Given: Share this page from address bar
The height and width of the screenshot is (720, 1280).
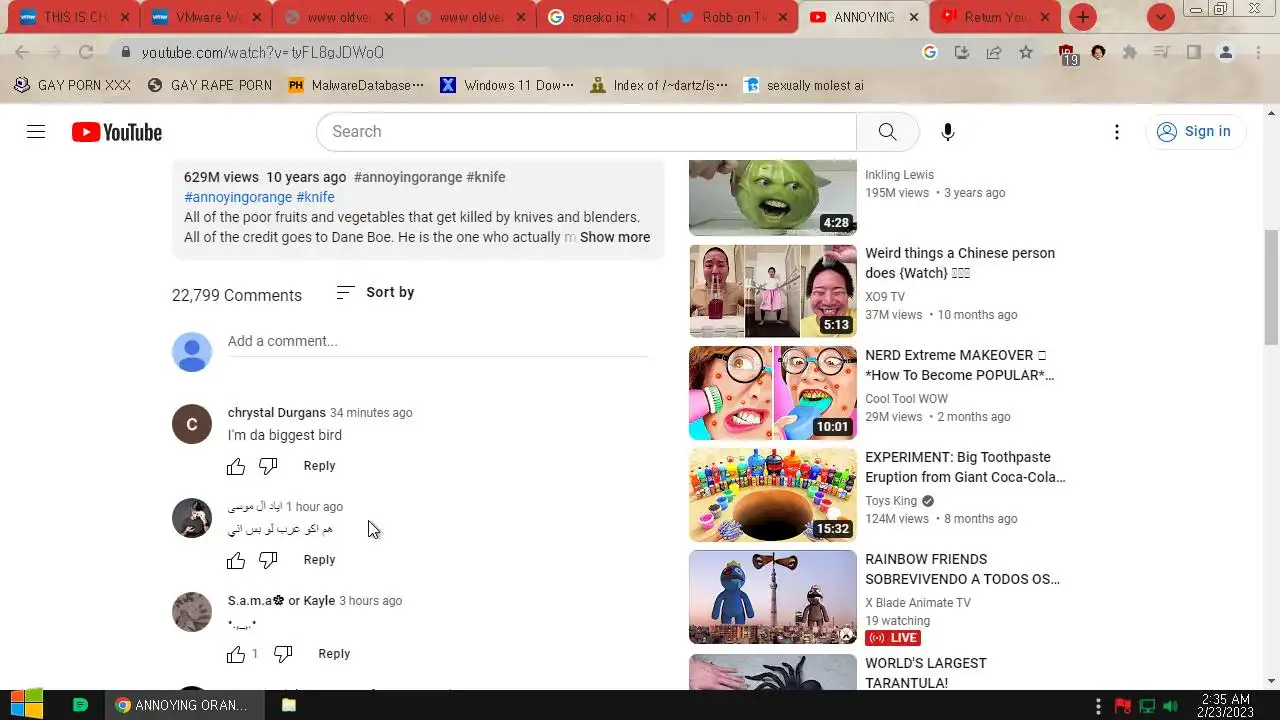Looking at the screenshot, I should point(994,52).
